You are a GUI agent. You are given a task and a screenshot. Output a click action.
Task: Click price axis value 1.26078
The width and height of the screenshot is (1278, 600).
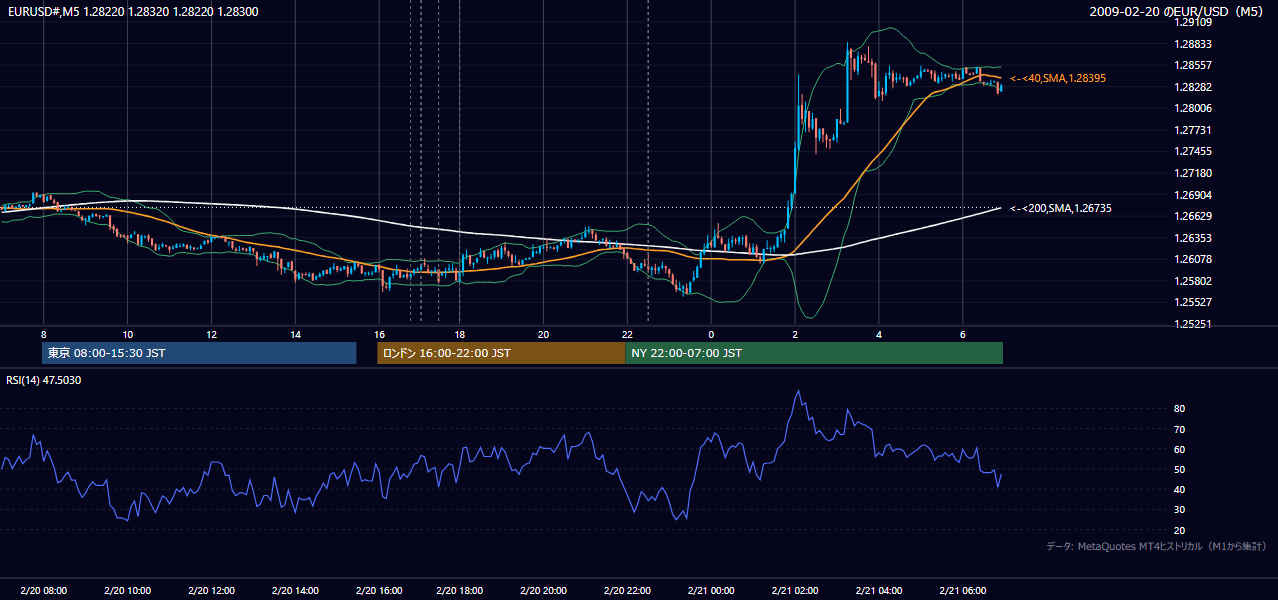(1193, 259)
